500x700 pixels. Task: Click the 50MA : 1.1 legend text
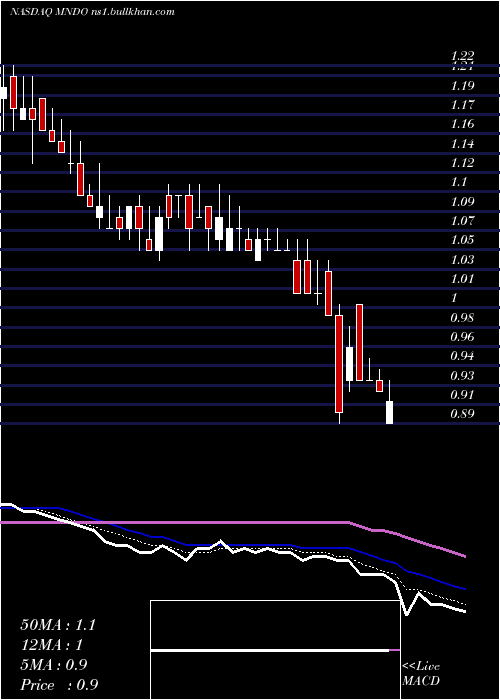(58, 625)
